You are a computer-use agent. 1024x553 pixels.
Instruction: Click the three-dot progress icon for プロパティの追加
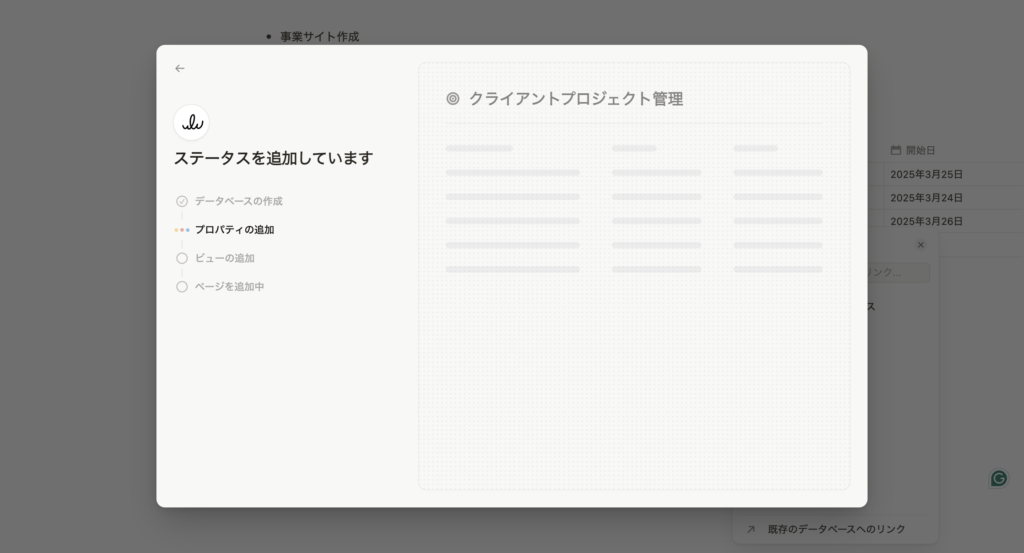click(x=182, y=230)
